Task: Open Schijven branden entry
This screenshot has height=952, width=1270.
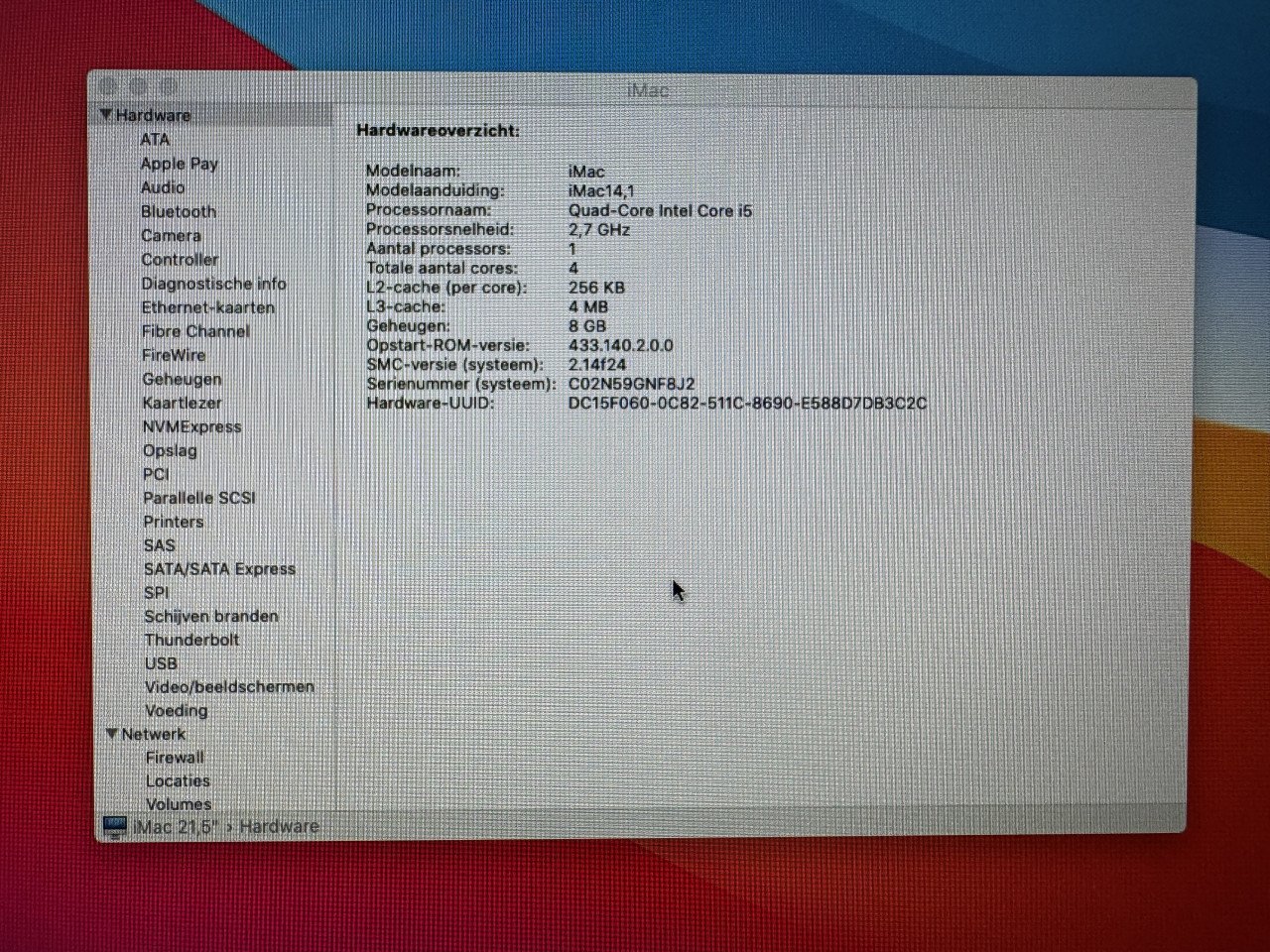Action: click(210, 616)
